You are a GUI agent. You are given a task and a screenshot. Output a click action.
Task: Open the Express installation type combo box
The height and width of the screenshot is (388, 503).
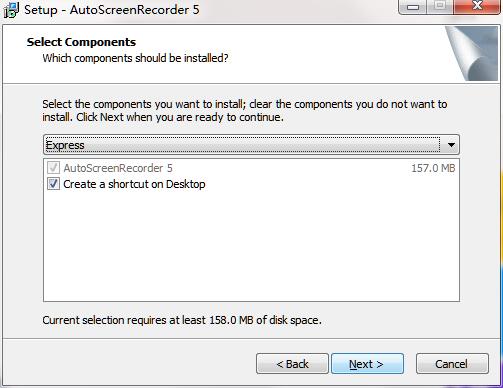[x=251, y=145]
